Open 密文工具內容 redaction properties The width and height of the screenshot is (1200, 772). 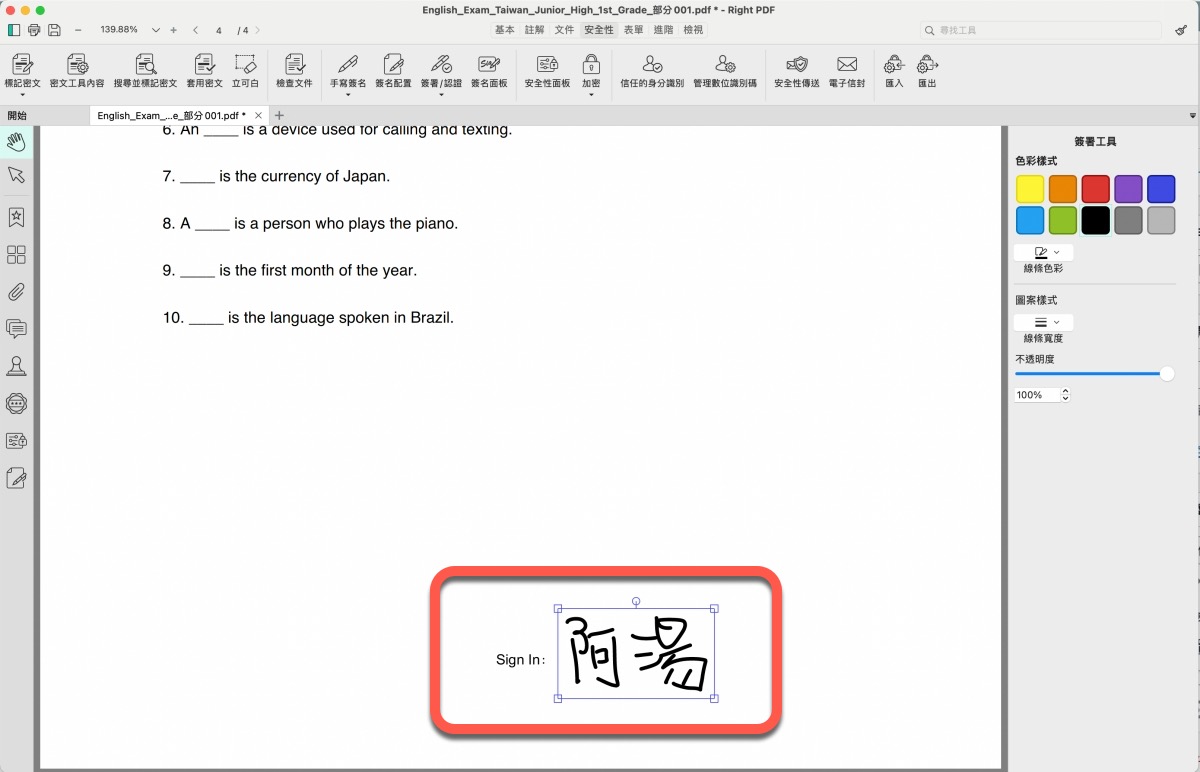pyautogui.click(x=77, y=70)
